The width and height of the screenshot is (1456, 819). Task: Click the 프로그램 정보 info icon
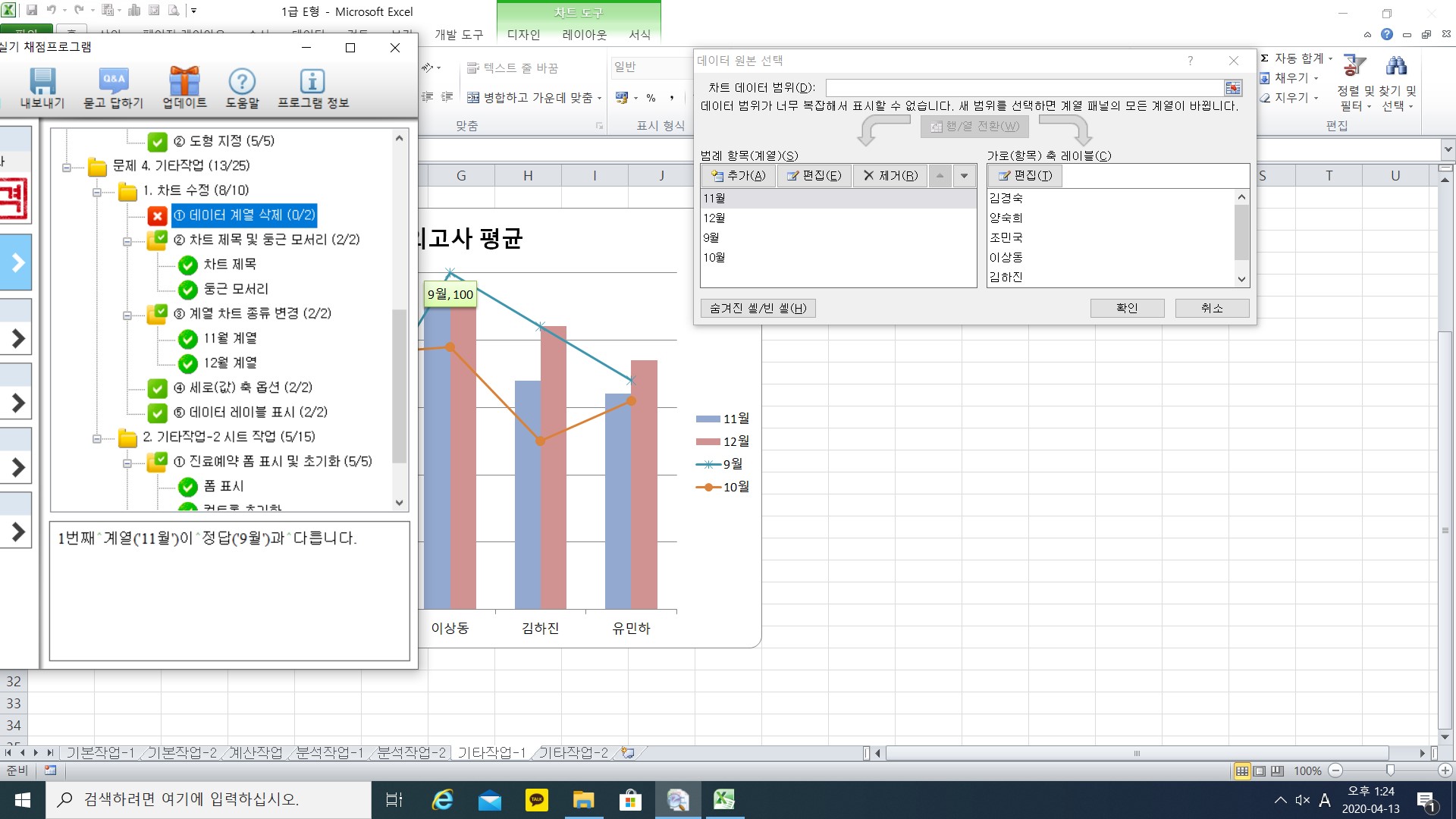point(312,82)
